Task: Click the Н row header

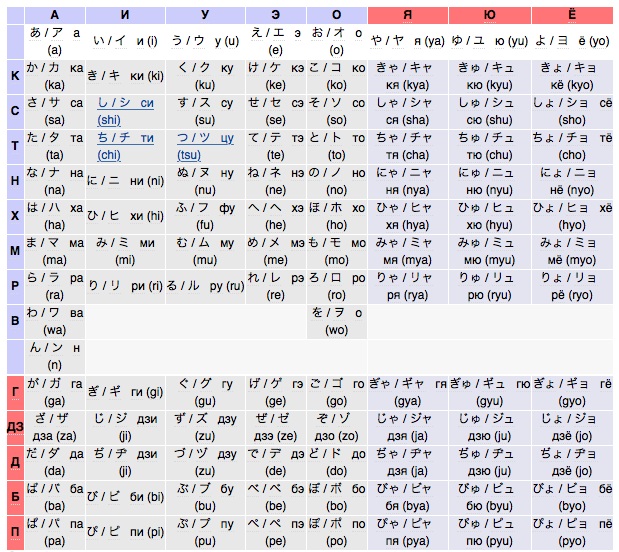Action: click(15, 182)
